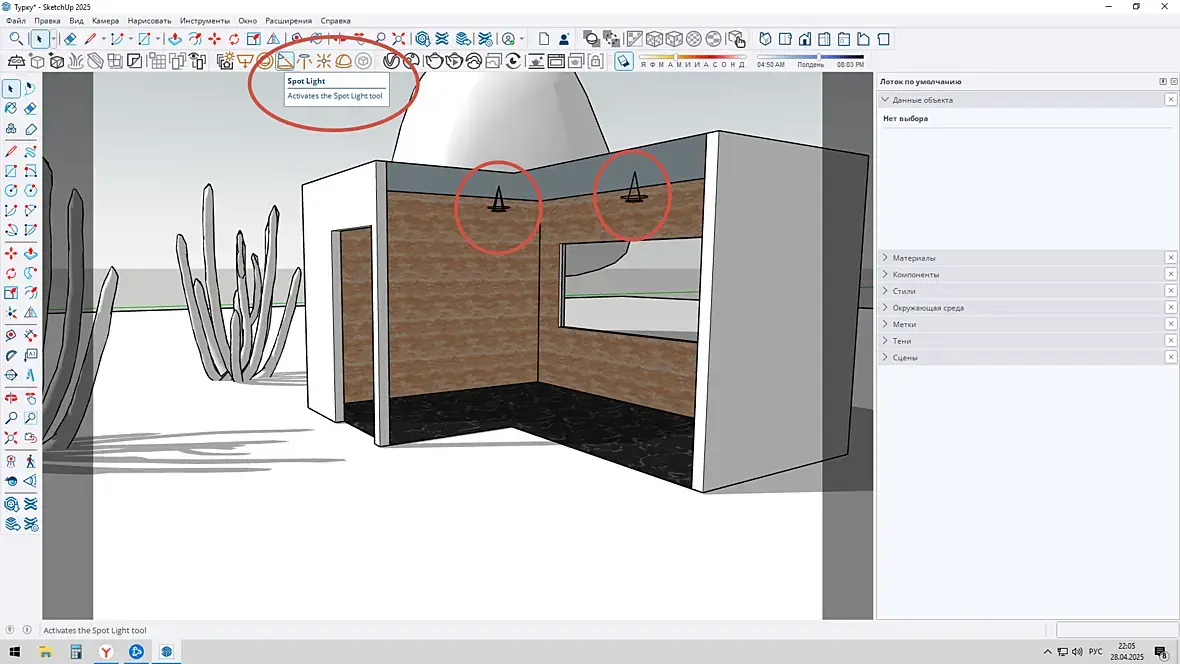
Task: Open the Инструменты menu
Action: tap(205, 20)
